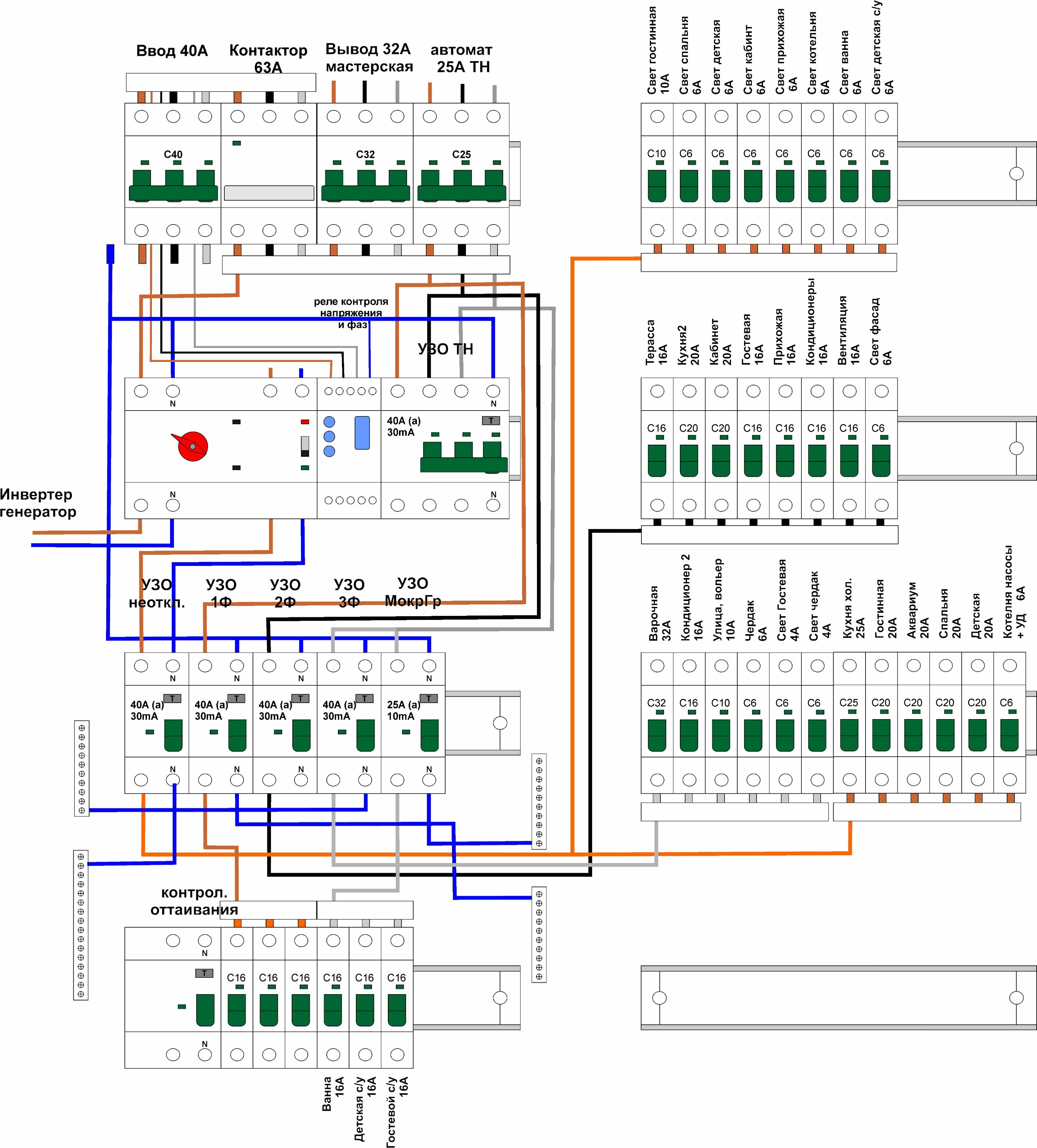
Task: Toggle the C40 three-pole input breaker handle
Action: coord(173,186)
